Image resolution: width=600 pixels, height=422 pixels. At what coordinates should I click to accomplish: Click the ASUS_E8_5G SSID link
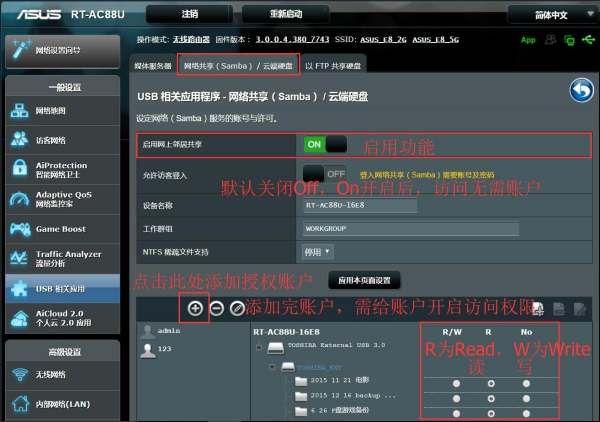435,39
